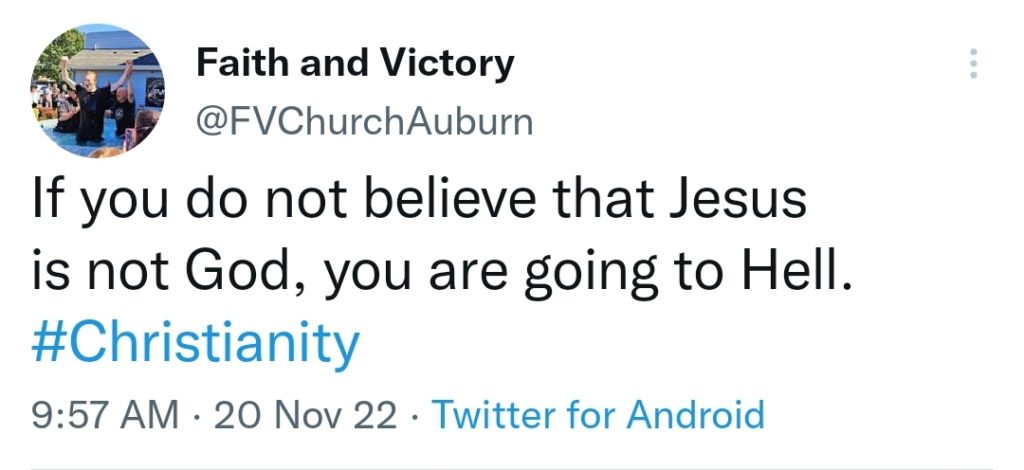The image size is (1024, 470).
Task: Open the @FVChurchAuburn handle link
Action: pyautogui.click(x=364, y=121)
